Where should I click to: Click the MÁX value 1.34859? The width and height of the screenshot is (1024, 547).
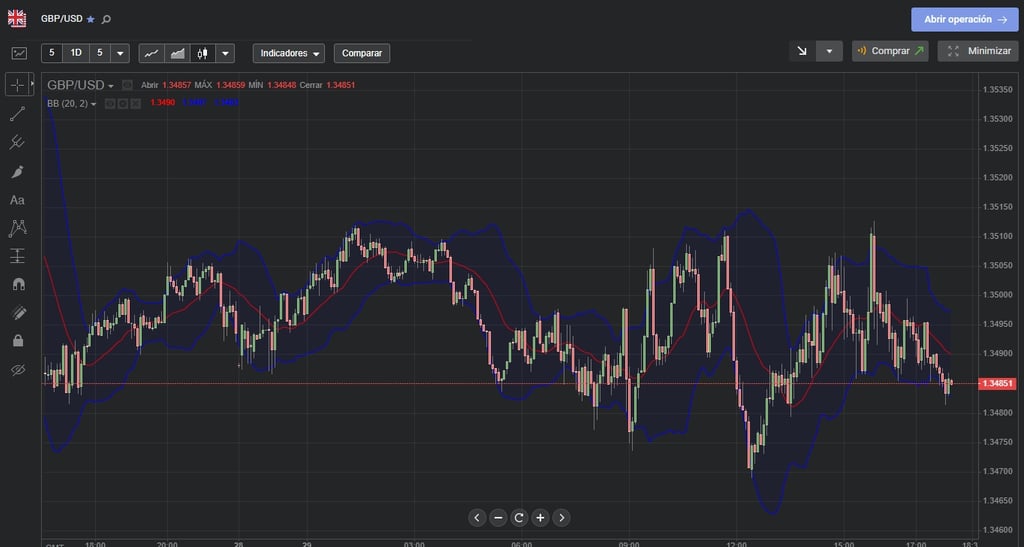click(231, 85)
